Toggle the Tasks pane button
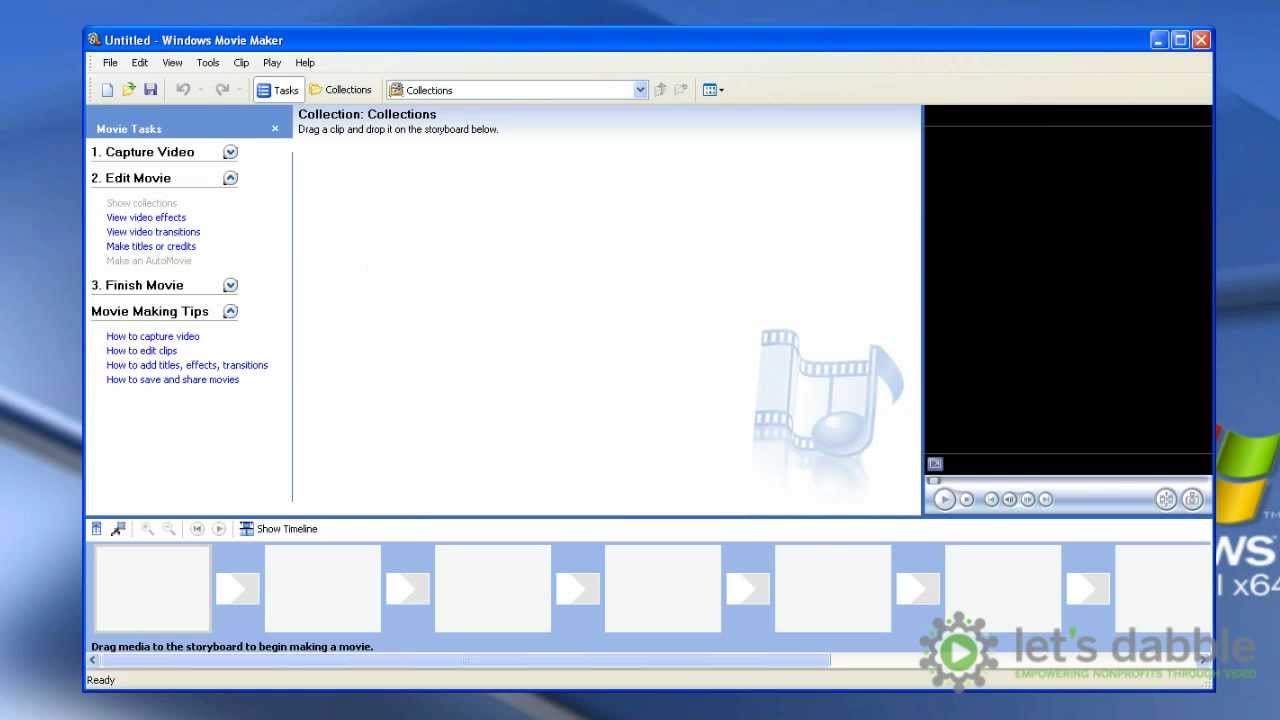Viewport: 1280px width, 720px height. 278,90
